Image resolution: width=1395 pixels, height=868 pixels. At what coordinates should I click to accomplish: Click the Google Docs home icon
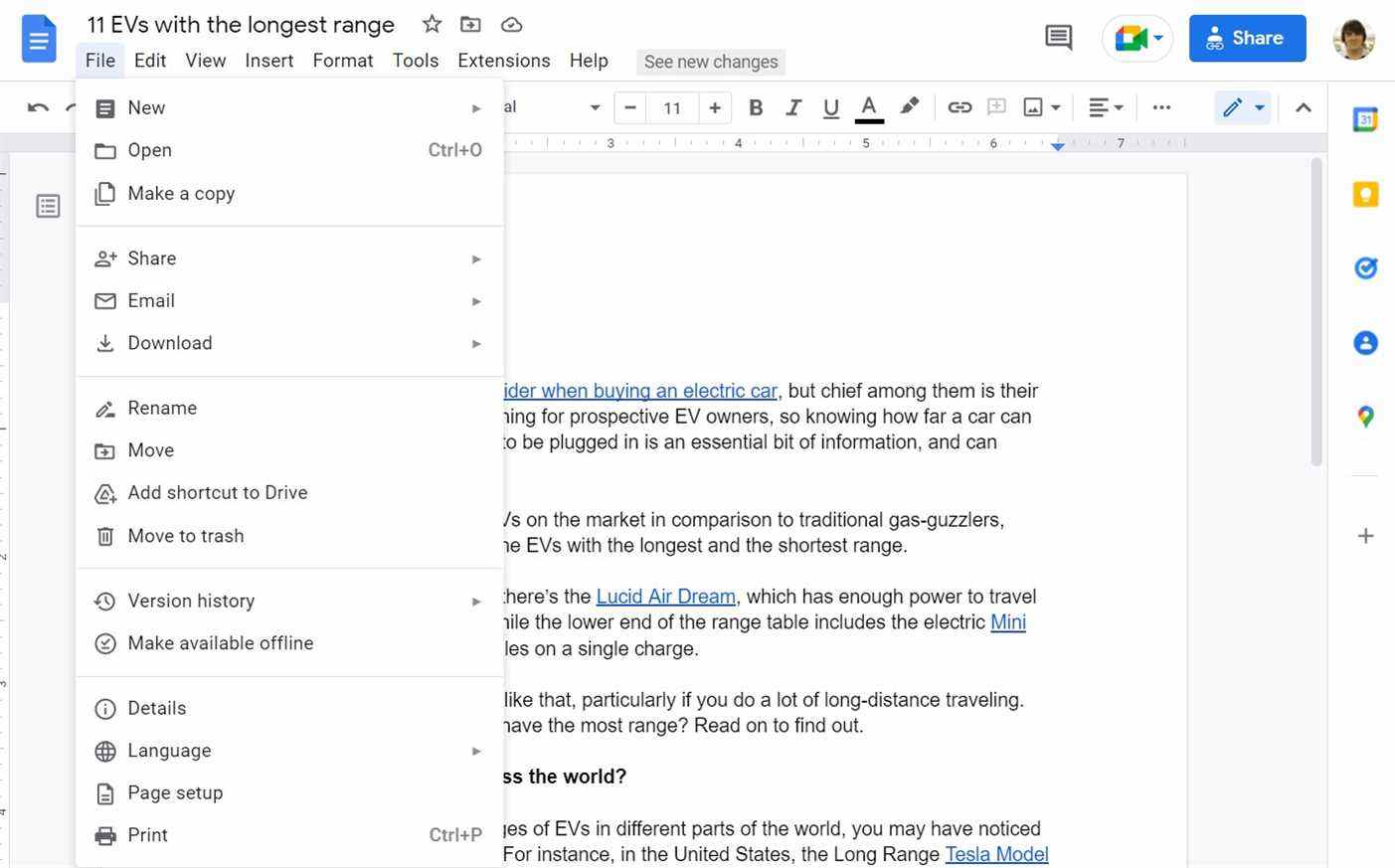(x=39, y=40)
